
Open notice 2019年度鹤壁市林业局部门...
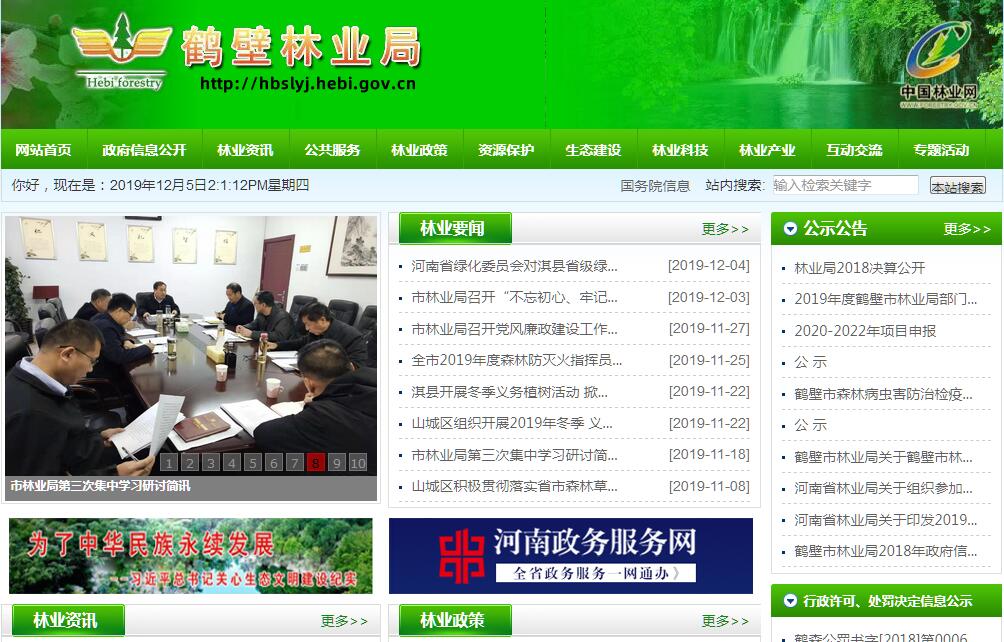tap(886, 299)
